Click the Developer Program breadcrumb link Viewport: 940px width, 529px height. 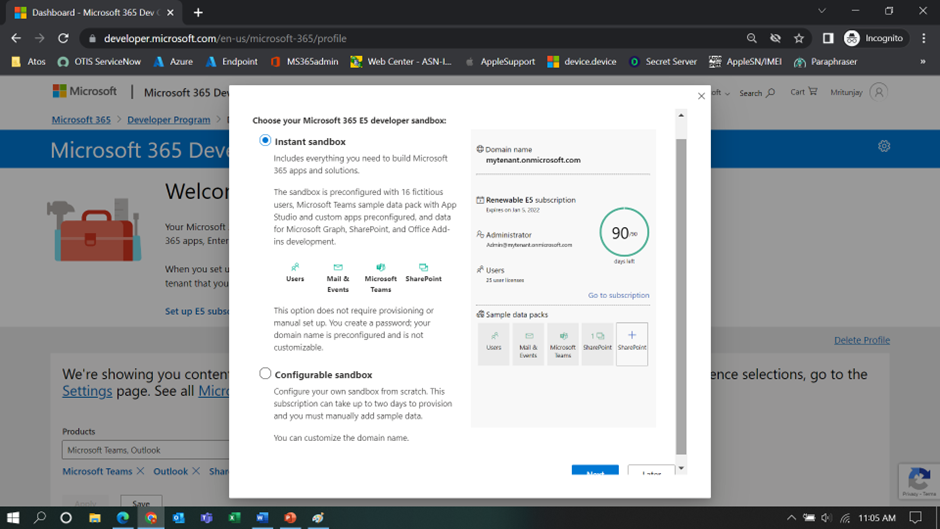click(x=168, y=120)
